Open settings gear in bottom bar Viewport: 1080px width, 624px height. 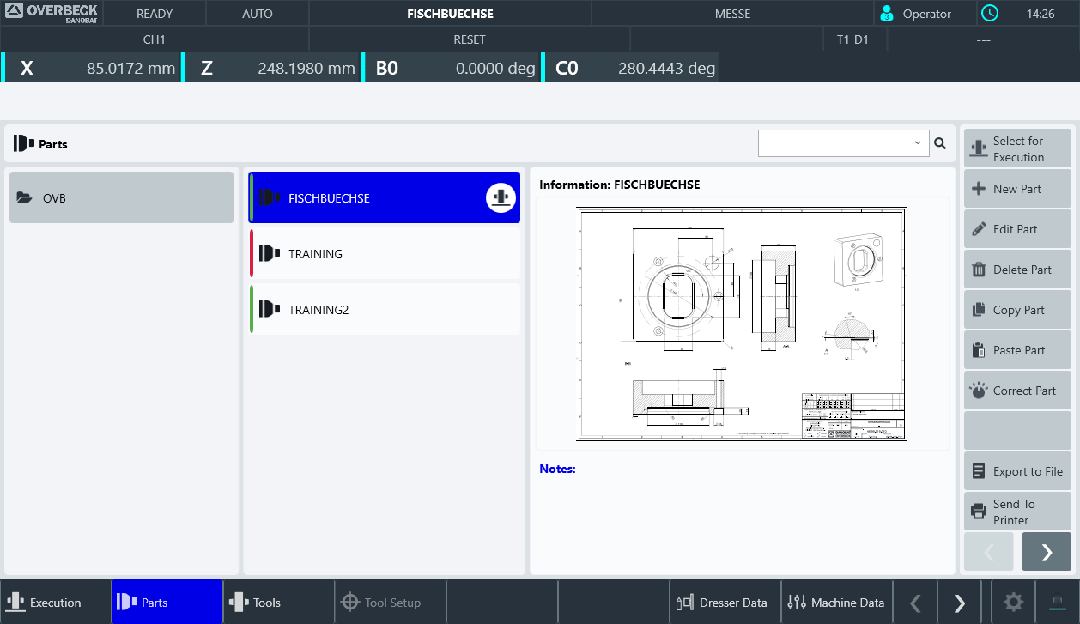(1013, 603)
